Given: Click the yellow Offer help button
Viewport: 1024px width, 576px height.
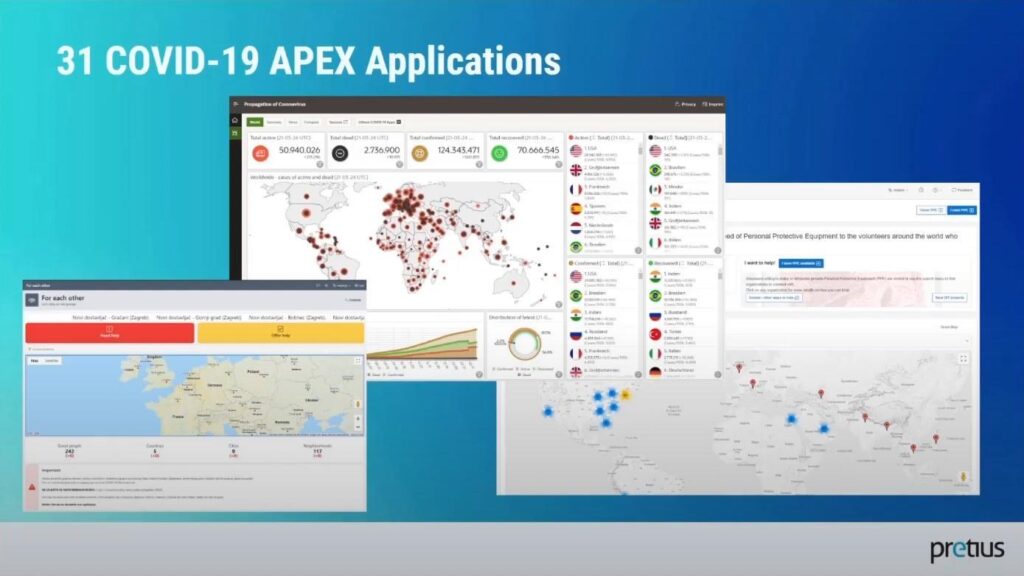Looking at the screenshot, I should click(281, 332).
